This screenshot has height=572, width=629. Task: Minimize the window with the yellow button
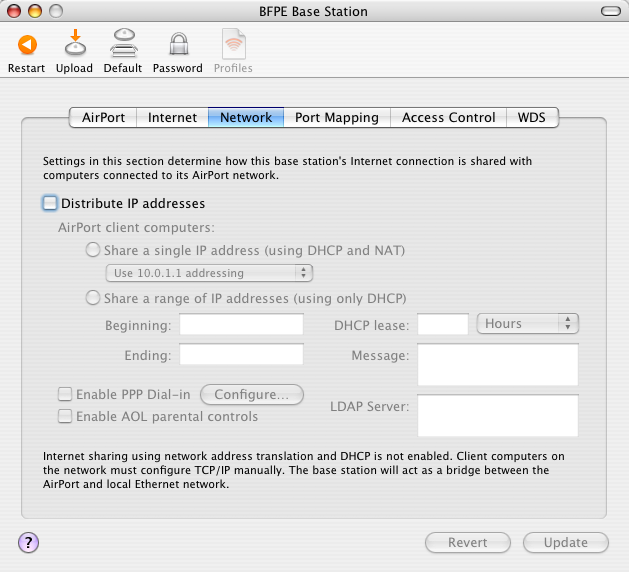(35, 11)
